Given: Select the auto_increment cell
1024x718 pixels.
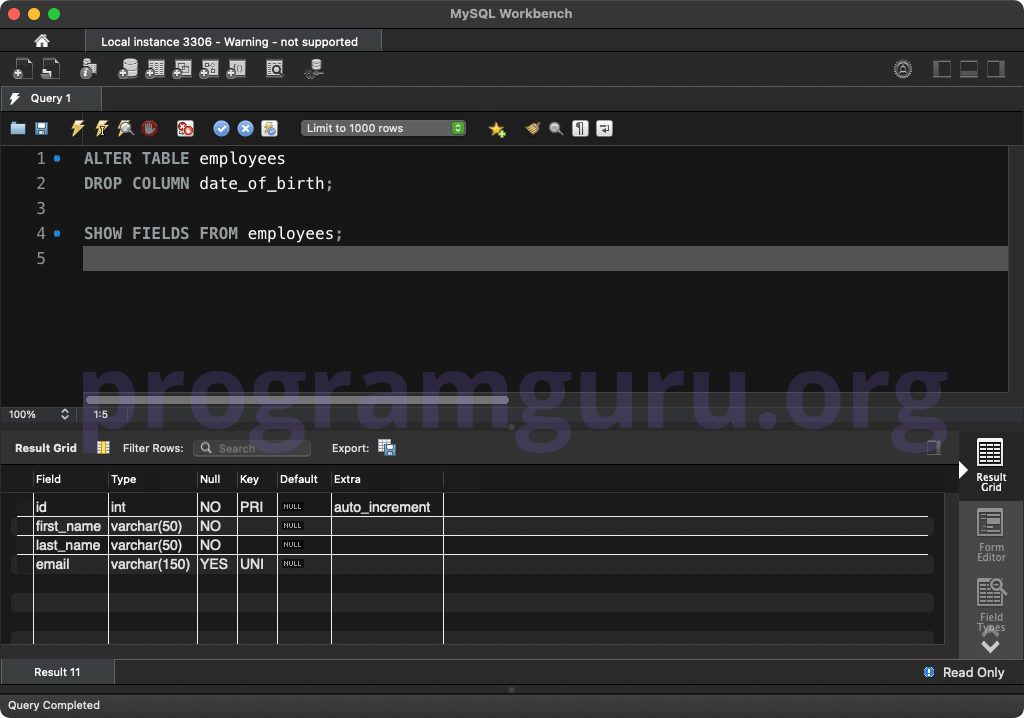Looking at the screenshot, I should click(387, 507).
